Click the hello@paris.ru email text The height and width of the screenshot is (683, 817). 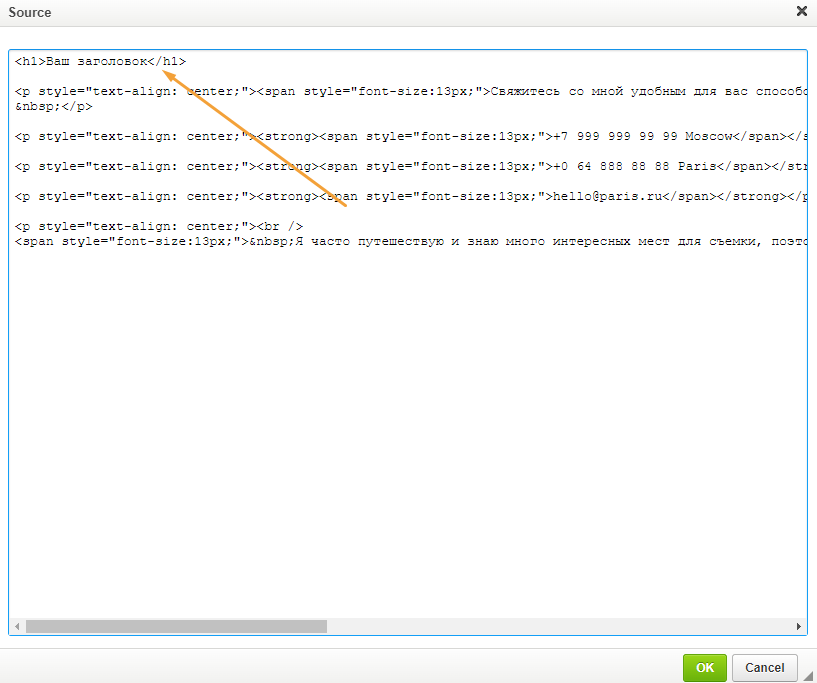(608, 196)
